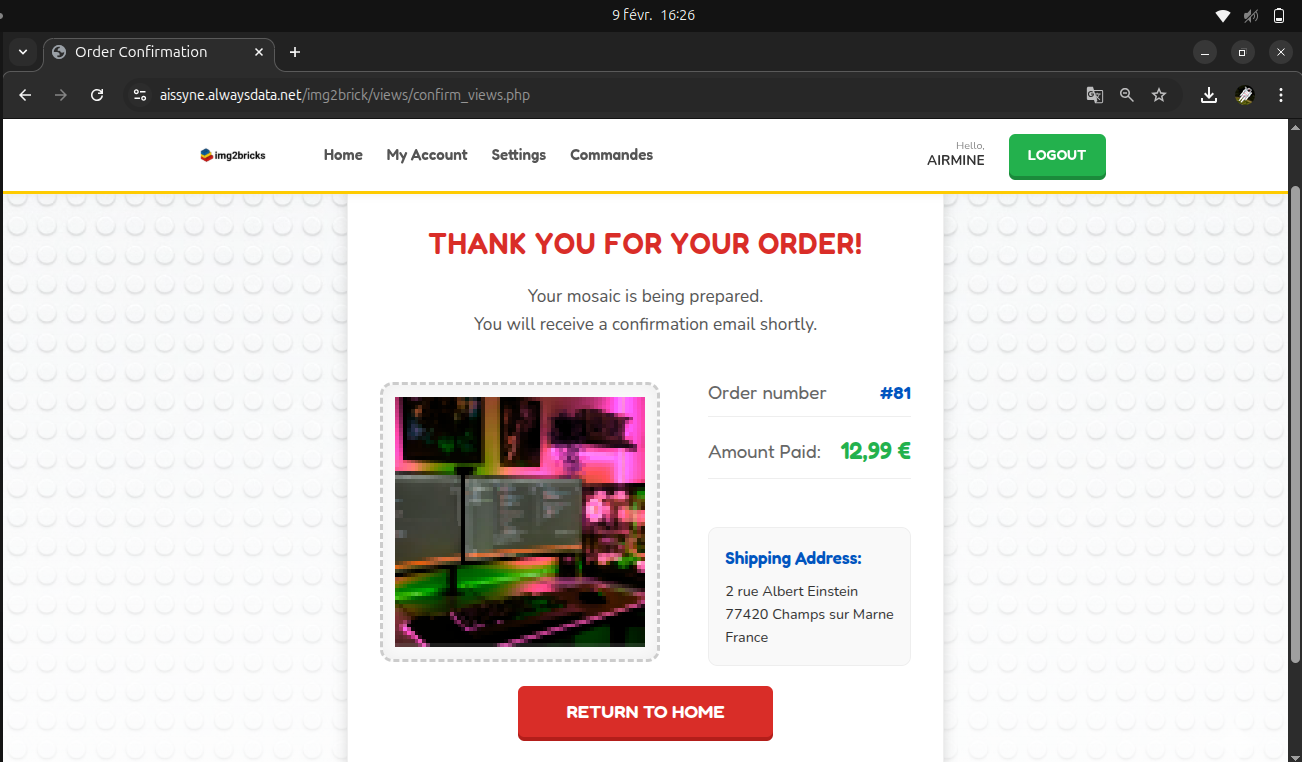Open the browser profile avatar icon
The height and width of the screenshot is (762, 1302).
pyautogui.click(x=1245, y=95)
